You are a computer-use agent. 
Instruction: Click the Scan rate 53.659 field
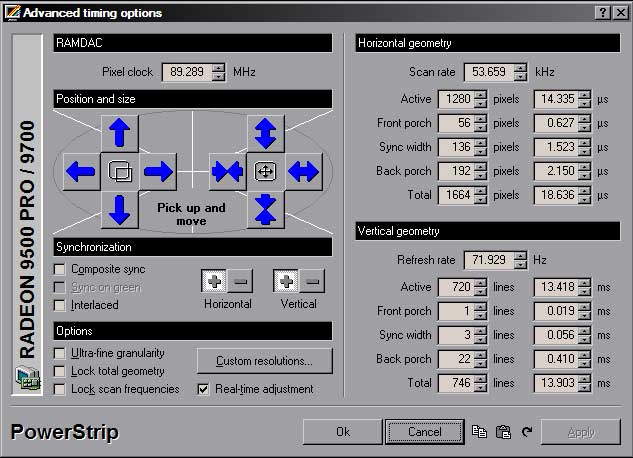[x=489, y=72]
